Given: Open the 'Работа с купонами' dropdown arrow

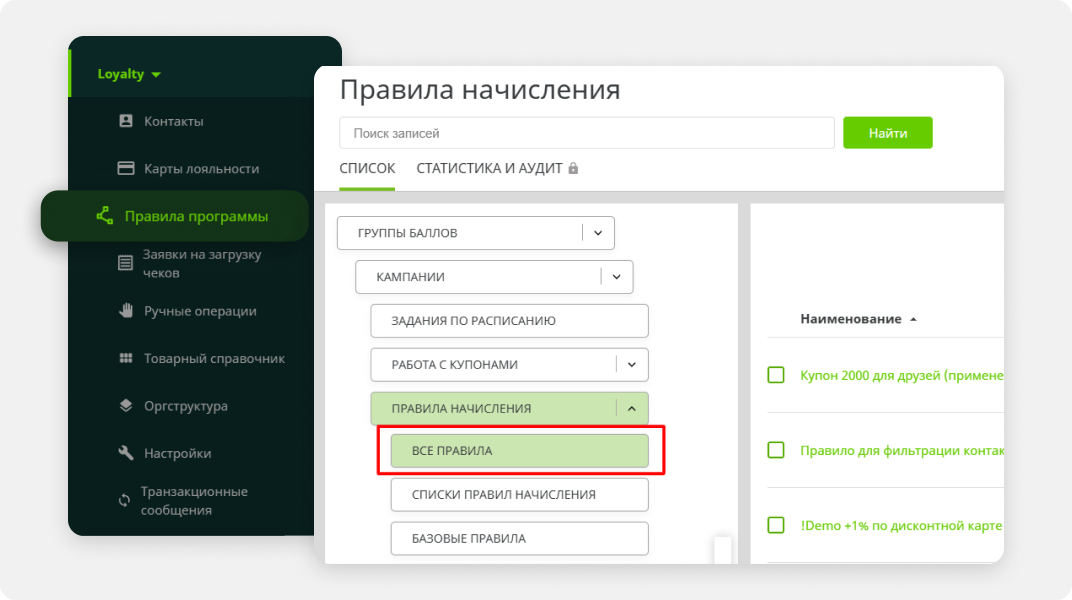Looking at the screenshot, I should [632, 365].
